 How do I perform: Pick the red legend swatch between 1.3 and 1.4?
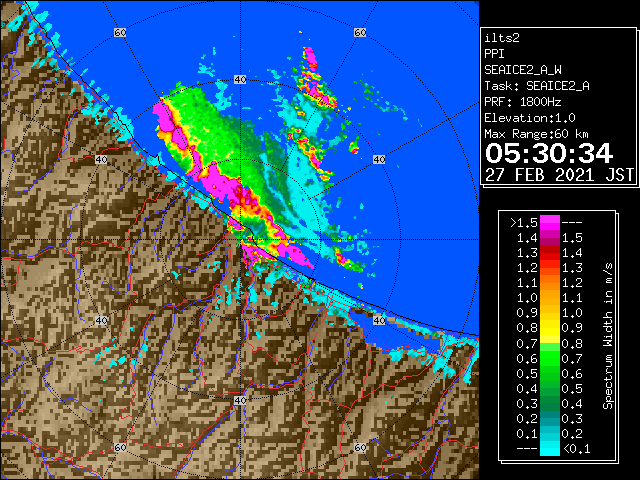[549, 253]
